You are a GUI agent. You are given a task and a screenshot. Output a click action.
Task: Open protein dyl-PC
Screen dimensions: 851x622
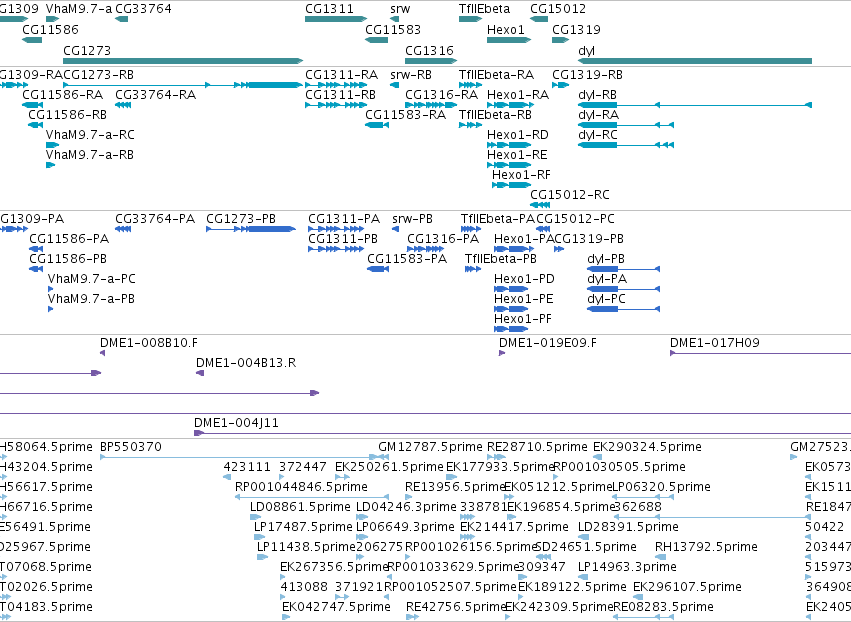606,299
